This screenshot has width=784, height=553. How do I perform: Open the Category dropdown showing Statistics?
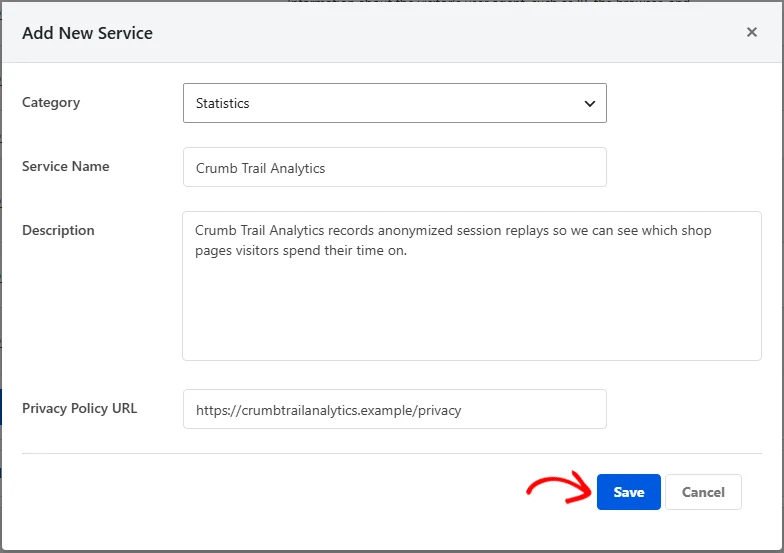tap(394, 103)
